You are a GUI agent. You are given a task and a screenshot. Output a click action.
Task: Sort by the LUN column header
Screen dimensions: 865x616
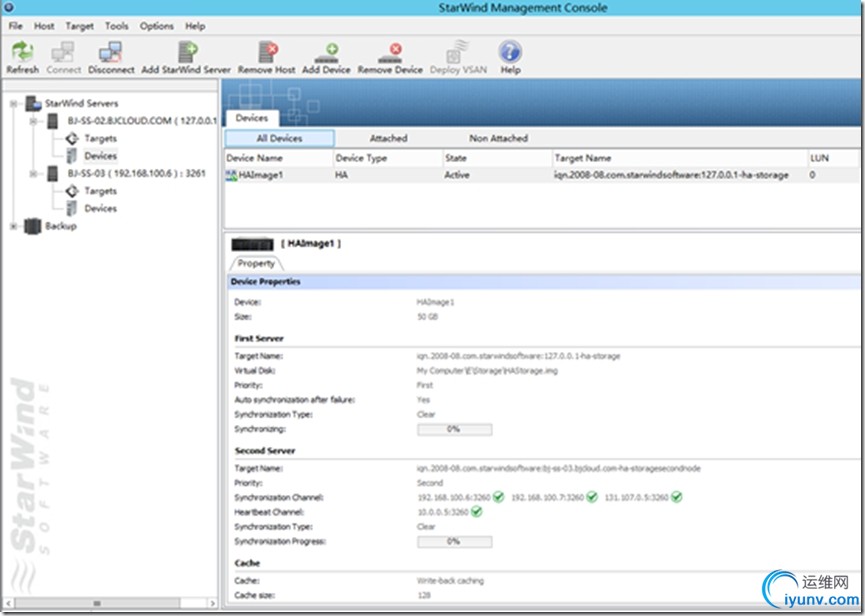[835, 158]
